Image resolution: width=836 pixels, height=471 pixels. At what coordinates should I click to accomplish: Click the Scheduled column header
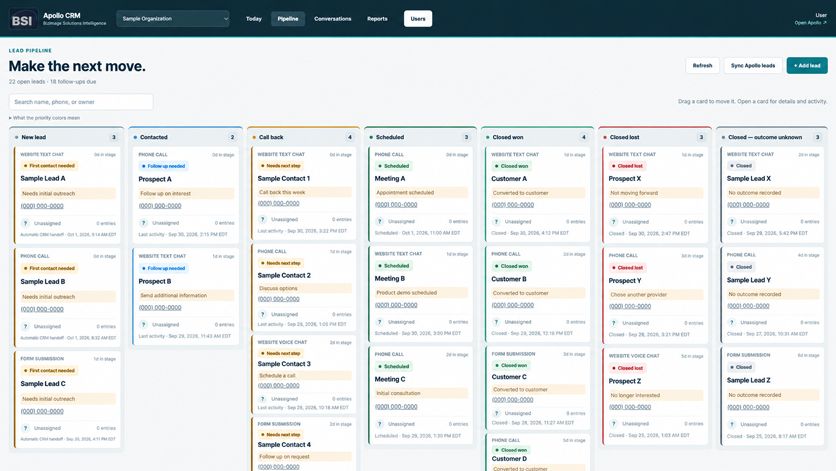point(420,137)
